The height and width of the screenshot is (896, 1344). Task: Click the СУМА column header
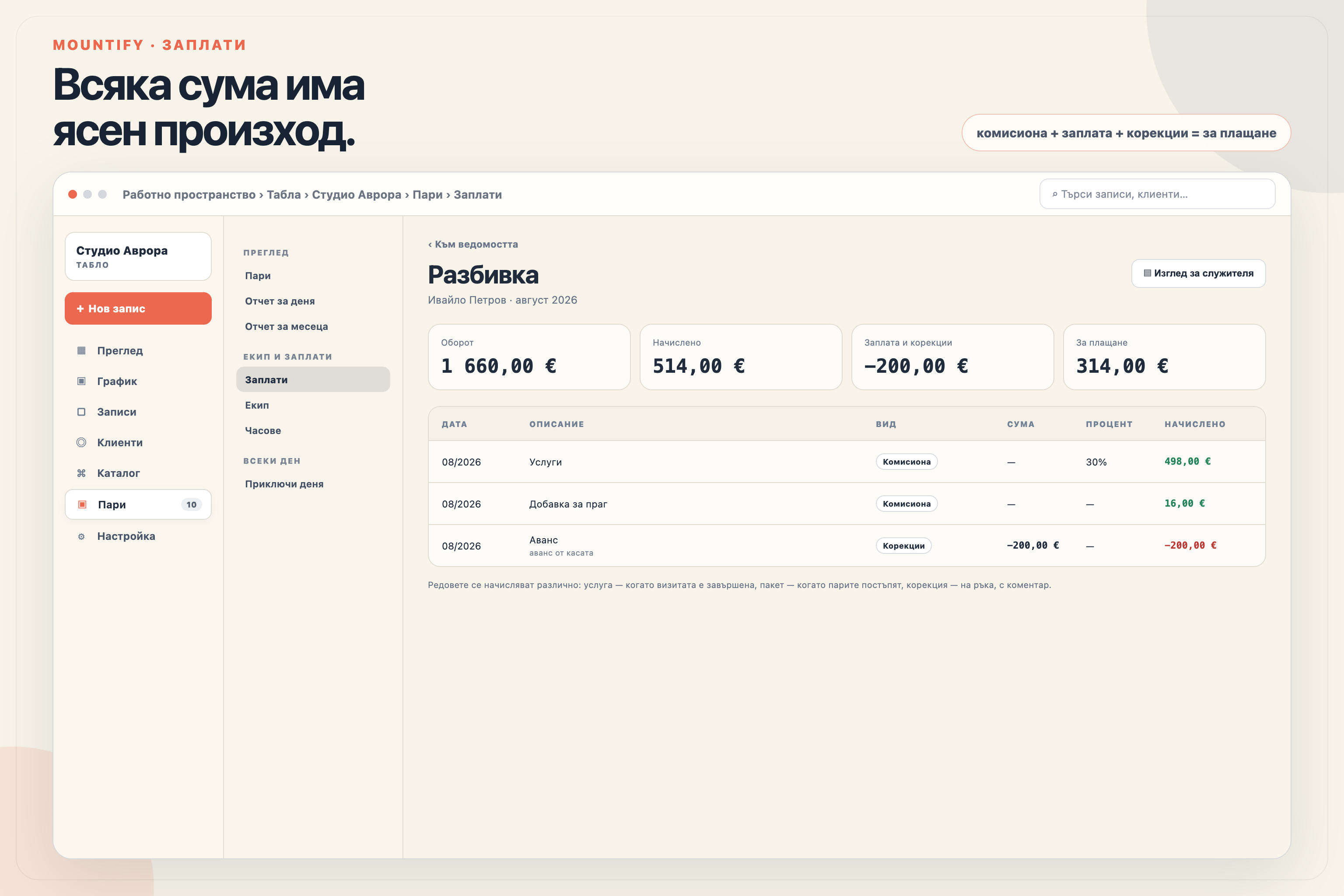coord(1021,424)
